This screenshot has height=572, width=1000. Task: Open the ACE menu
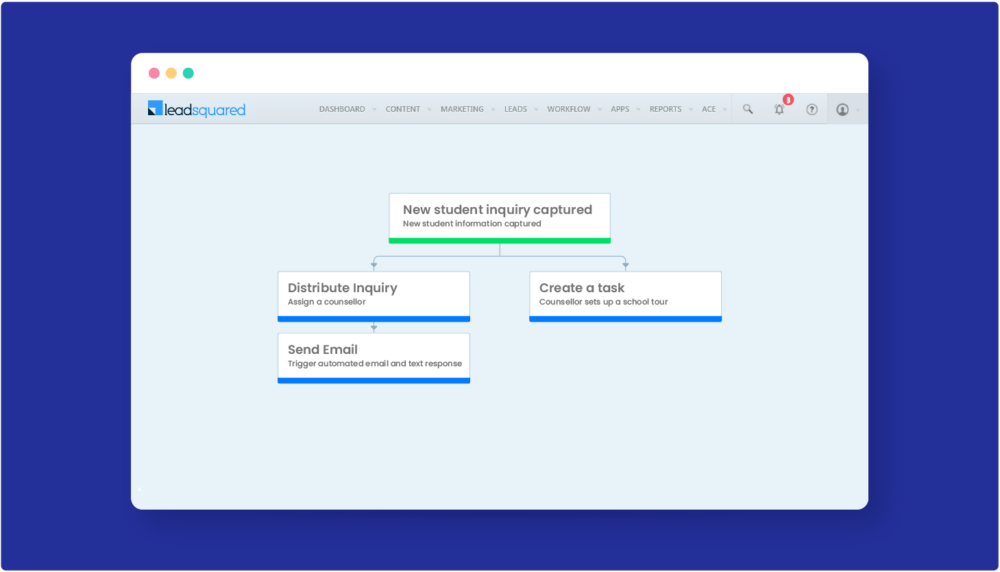pos(709,109)
